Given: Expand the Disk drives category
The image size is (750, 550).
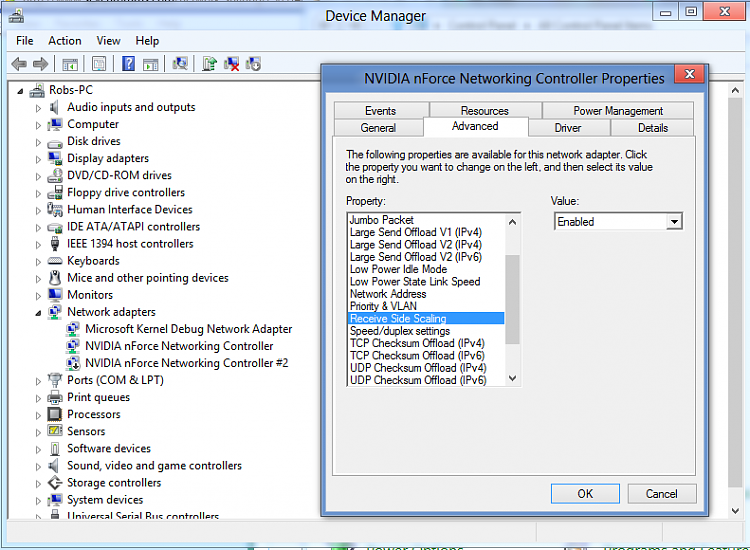Looking at the screenshot, I should point(38,142).
